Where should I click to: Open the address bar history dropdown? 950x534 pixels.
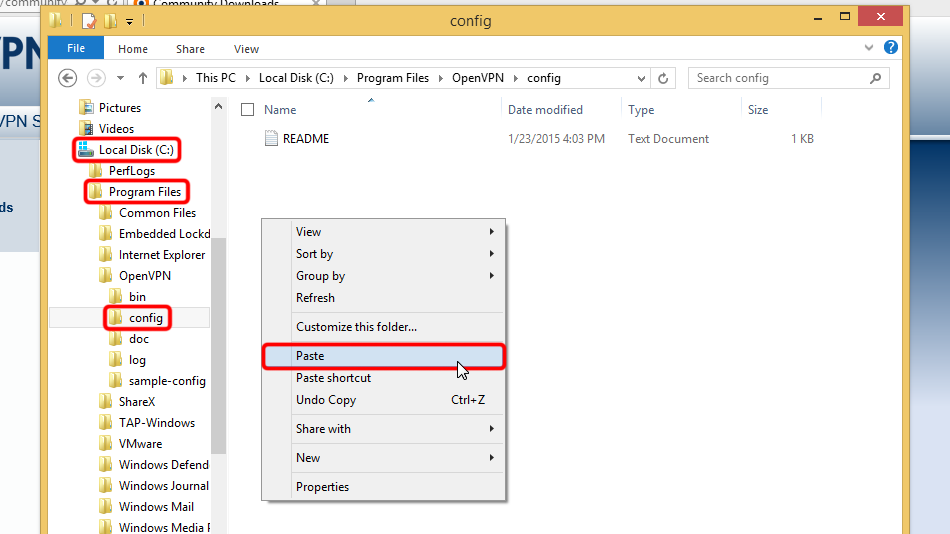[x=639, y=78]
